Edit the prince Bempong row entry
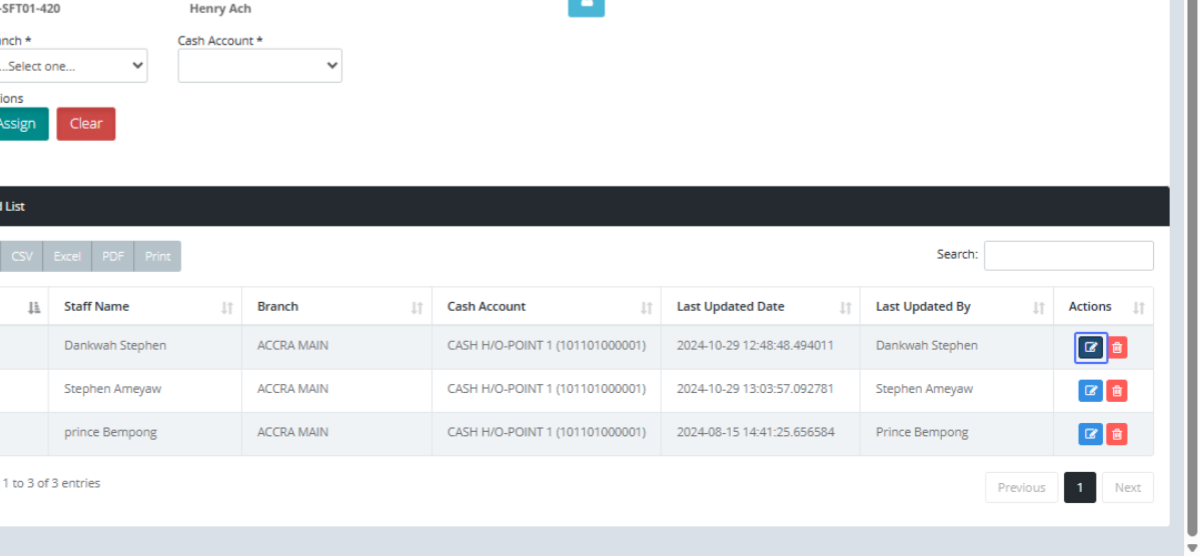This screenshot has height=556, width=1200. (x=1090, y=434)
